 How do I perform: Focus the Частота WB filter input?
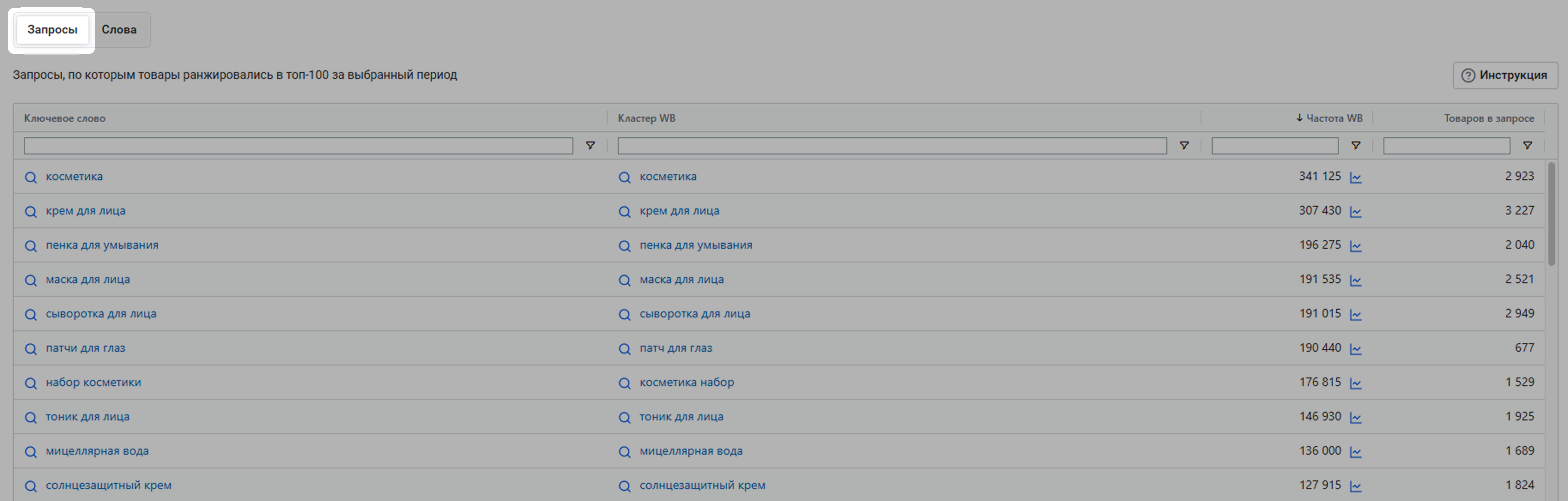tap(1275, 145)
